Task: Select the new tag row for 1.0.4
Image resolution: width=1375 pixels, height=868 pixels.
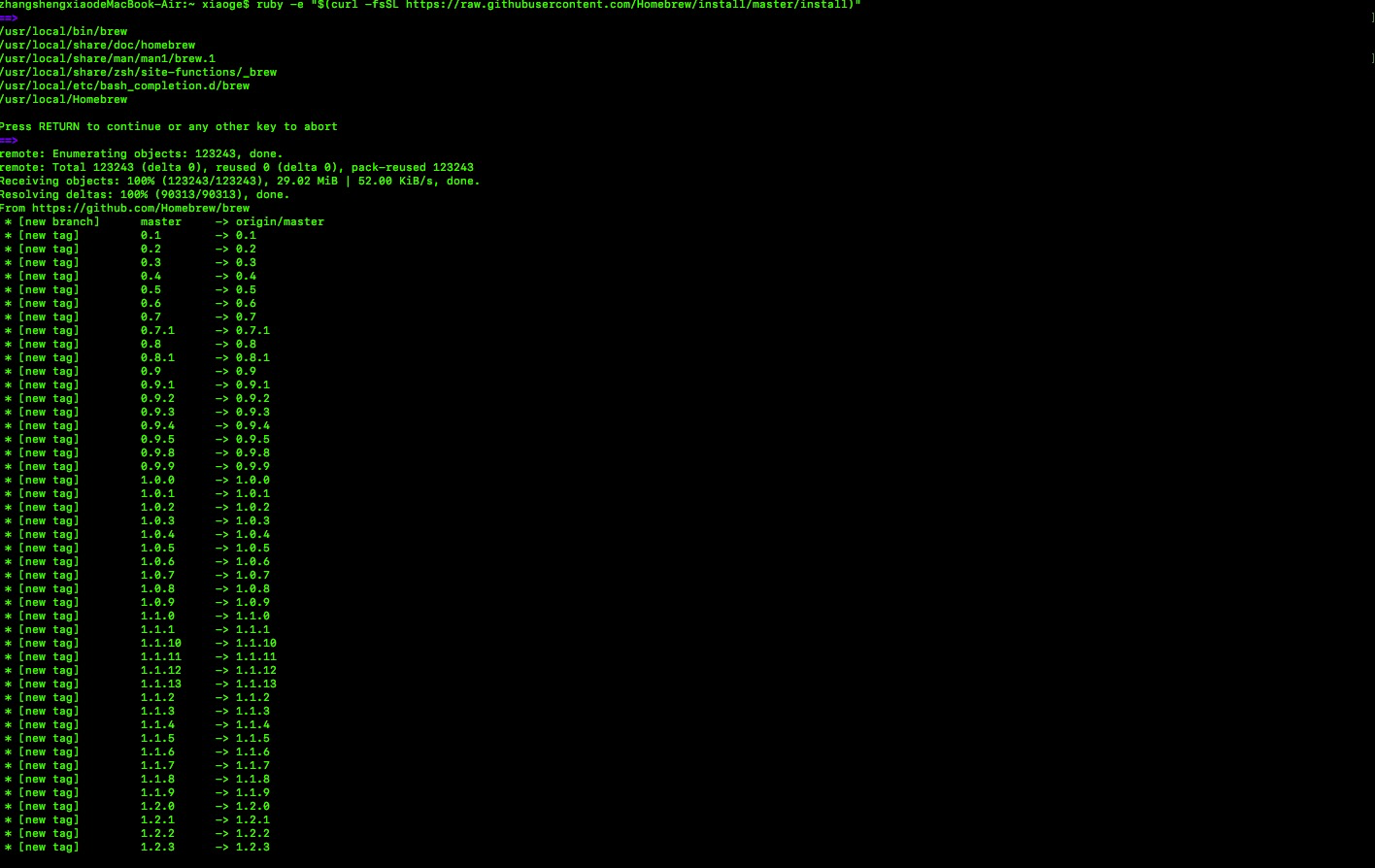Action: click(137, 534)
